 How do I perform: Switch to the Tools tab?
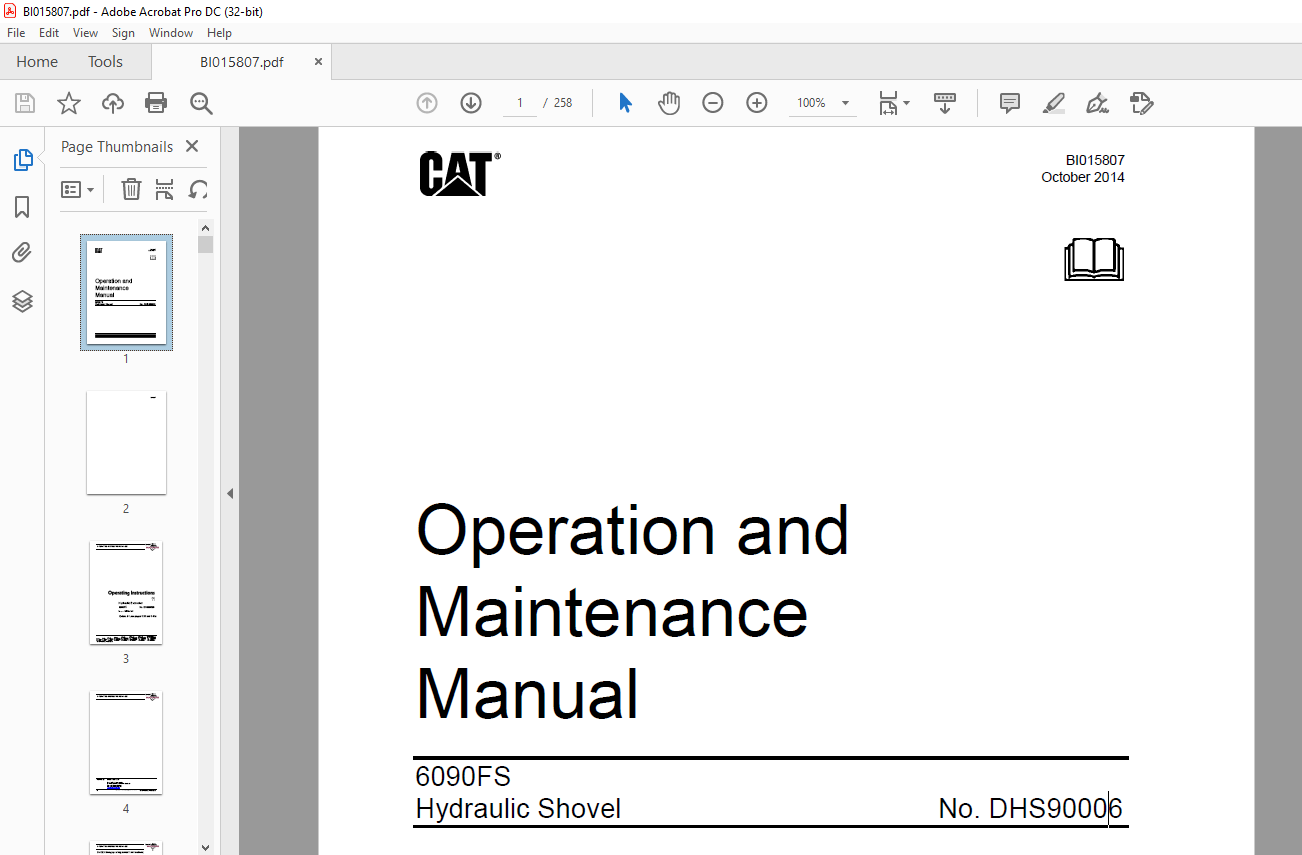click(105, 62)
